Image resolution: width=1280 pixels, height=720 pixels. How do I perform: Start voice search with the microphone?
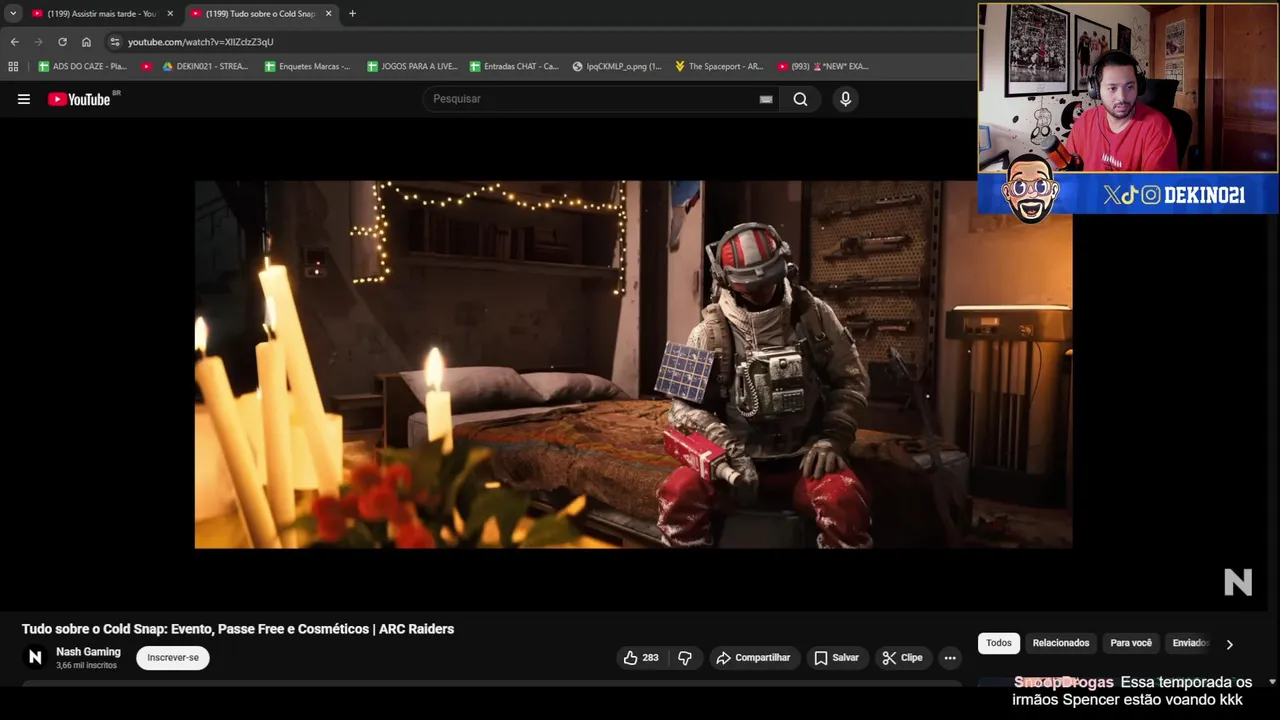pos(846,99)
